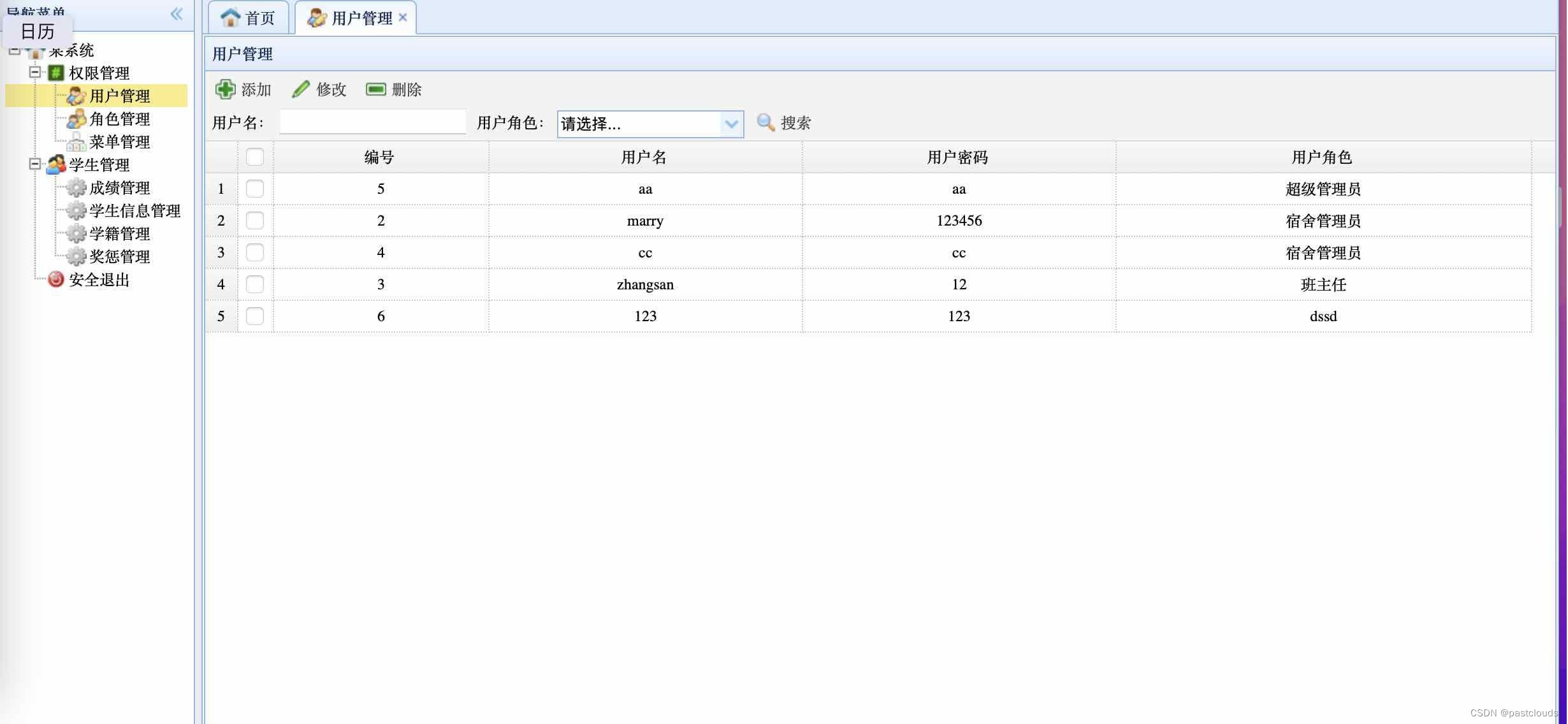Click the 用户角色 column header

pyautogui.click(x=1323, y=157)
